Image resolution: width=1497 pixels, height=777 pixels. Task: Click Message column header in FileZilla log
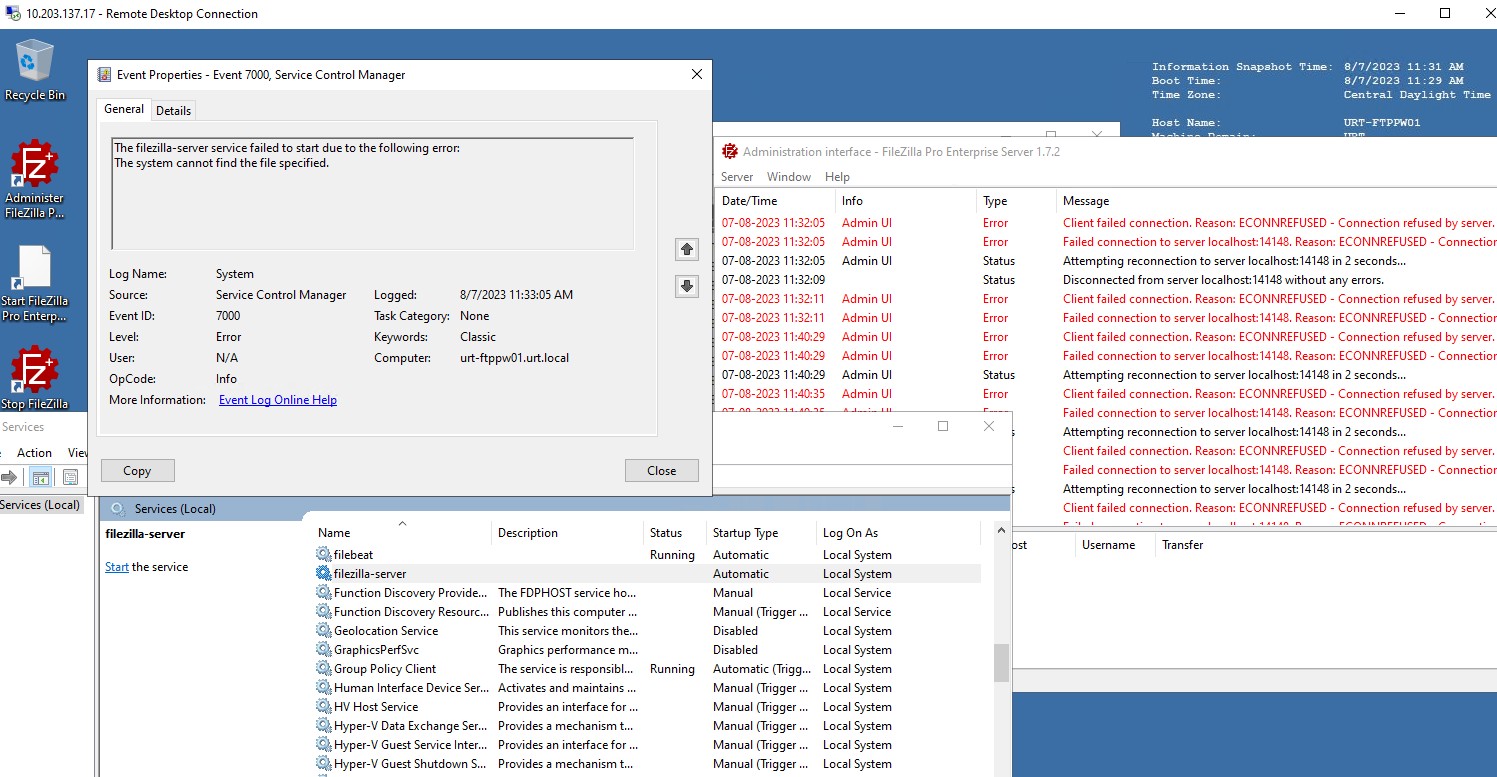click(x=1277, y=201)
